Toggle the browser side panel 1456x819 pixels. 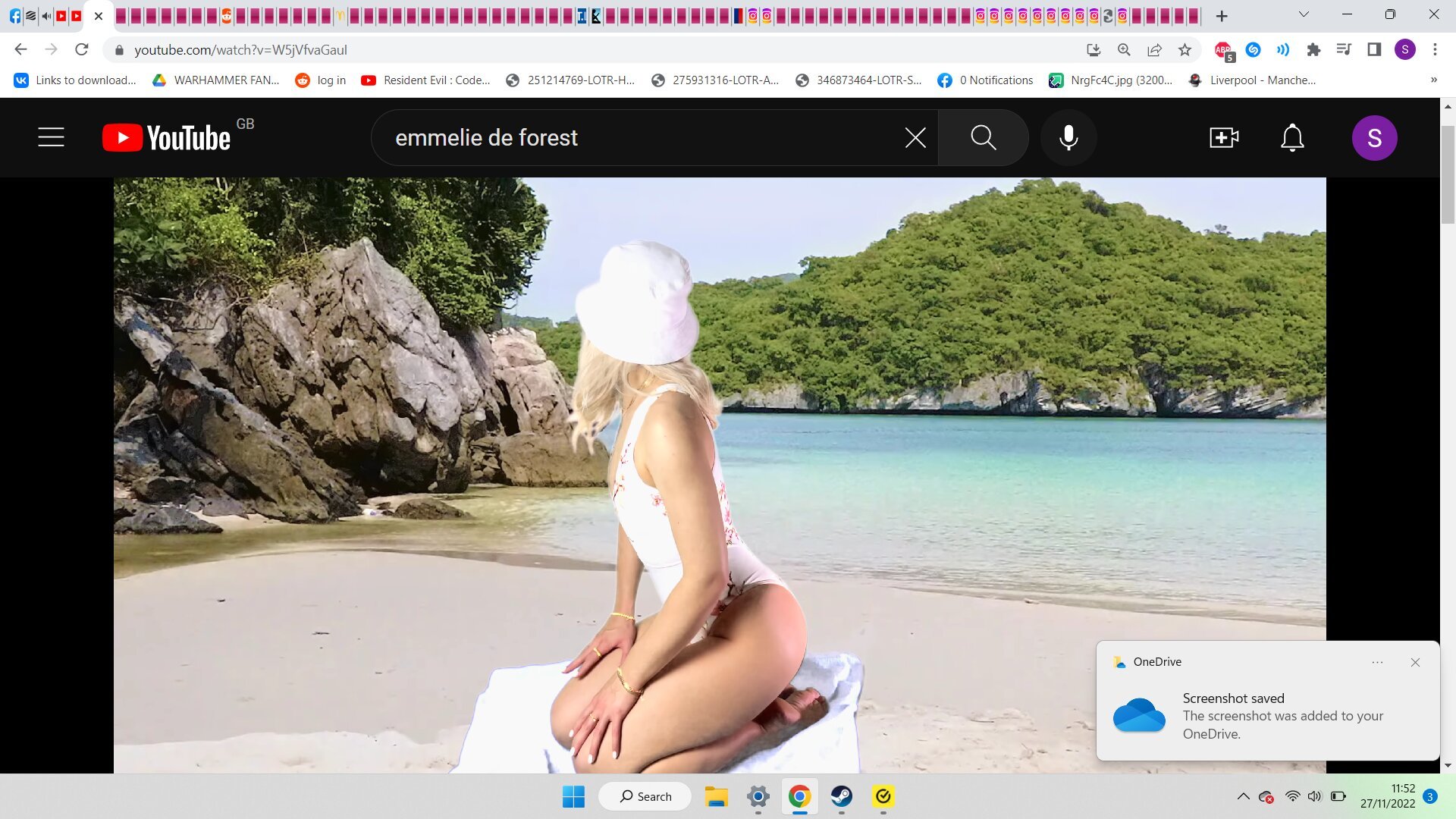[x=1374, y=50]
